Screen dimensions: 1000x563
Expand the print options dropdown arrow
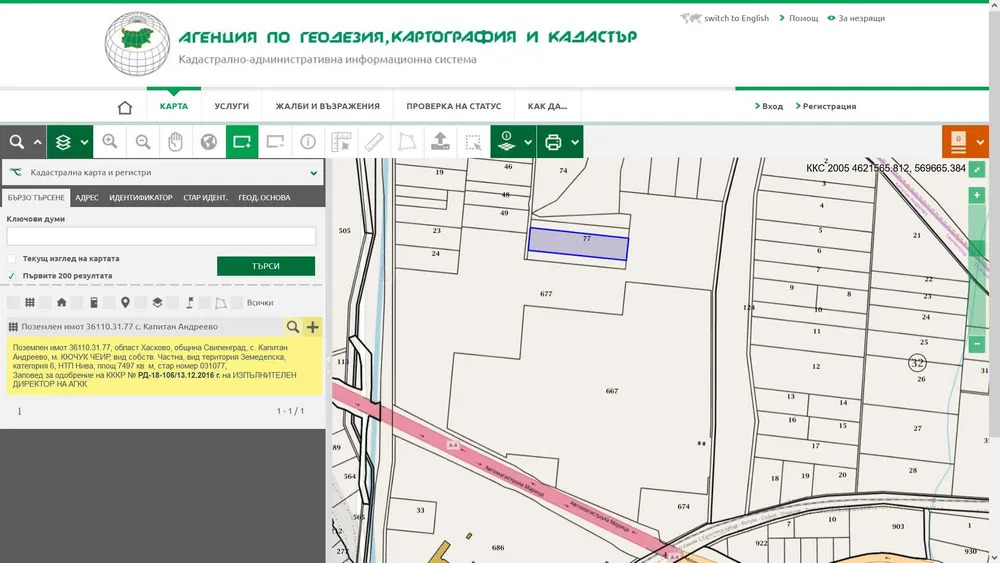tap(575, 142)
